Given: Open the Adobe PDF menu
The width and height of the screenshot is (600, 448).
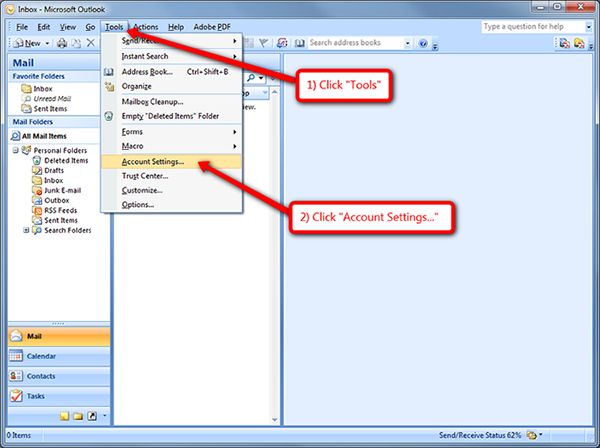Looking at the screenshot, I should click(x=212, y=27).
